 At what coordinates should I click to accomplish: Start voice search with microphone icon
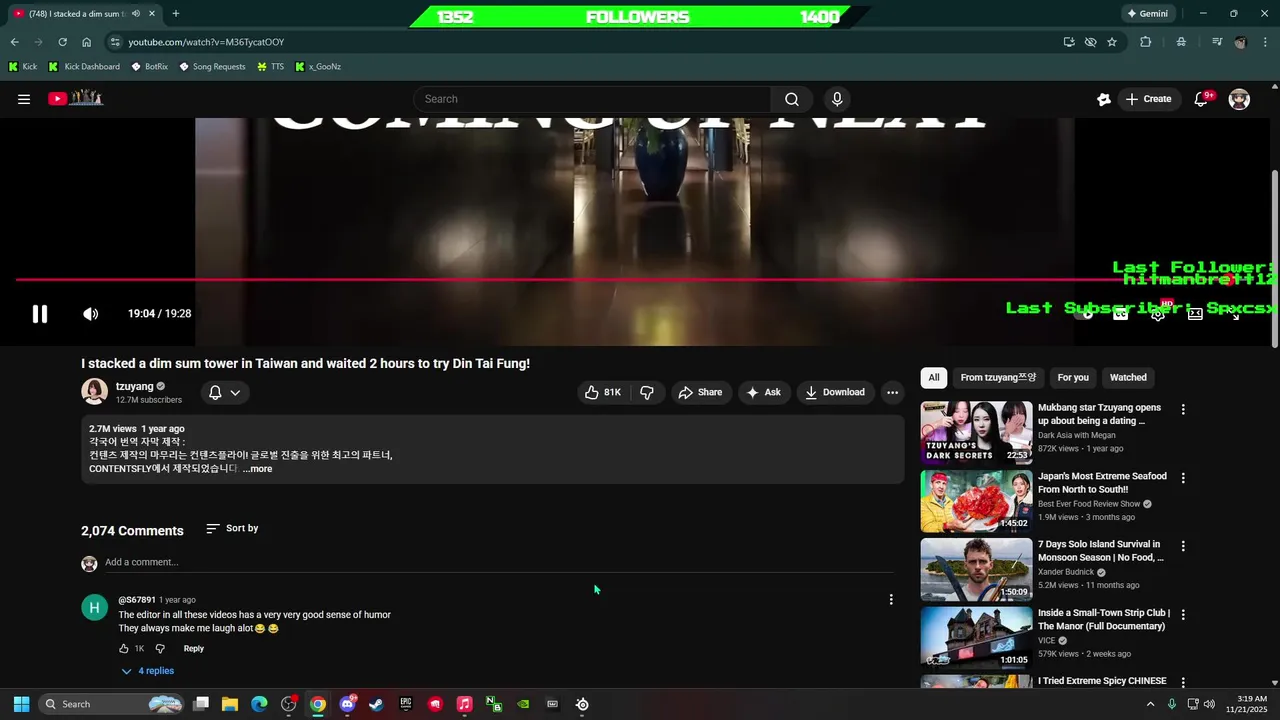click(837, 99)
